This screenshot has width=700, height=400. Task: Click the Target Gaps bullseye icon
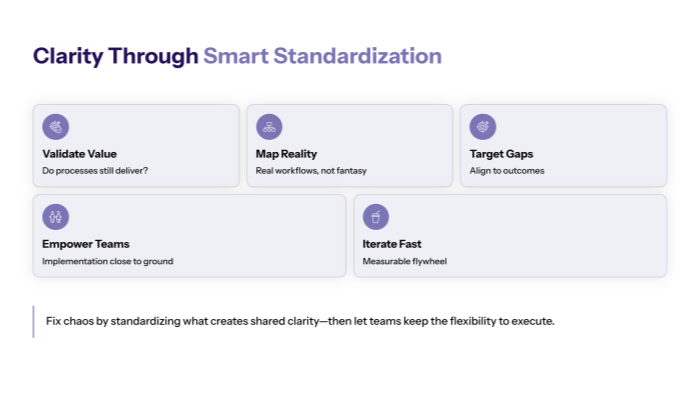pos(483,127)
